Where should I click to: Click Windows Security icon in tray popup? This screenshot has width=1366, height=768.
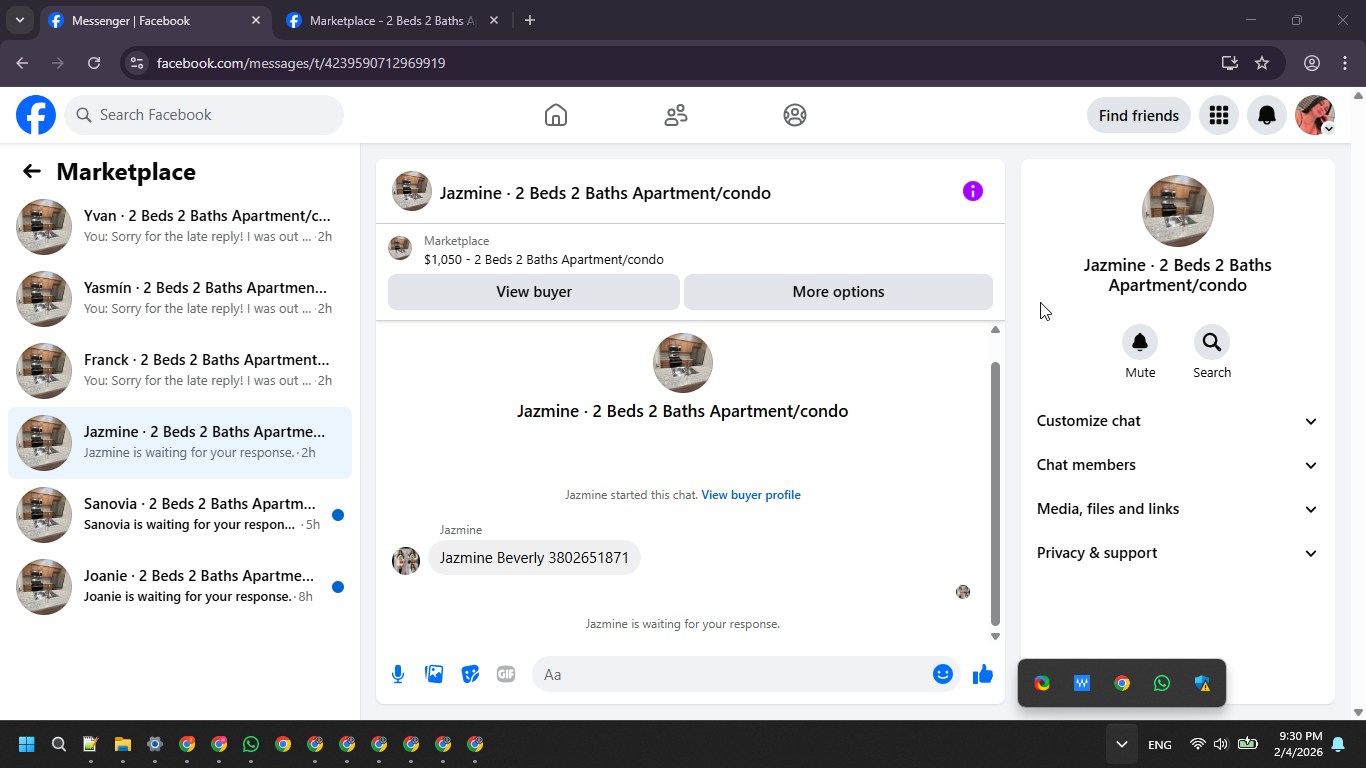pyautogui.click(x=1202, y=683)
